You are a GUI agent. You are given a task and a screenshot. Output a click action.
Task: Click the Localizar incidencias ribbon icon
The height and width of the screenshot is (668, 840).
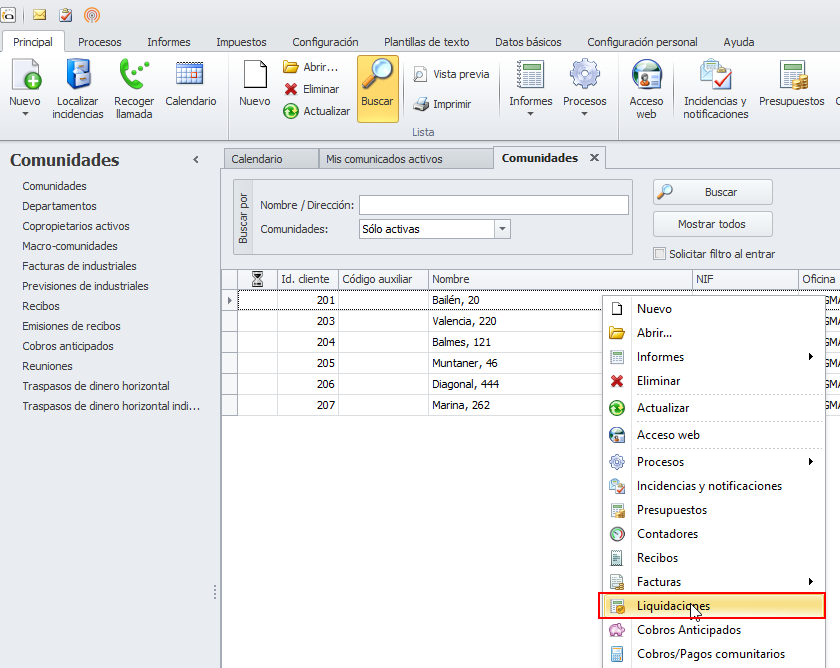pos(78,89)
